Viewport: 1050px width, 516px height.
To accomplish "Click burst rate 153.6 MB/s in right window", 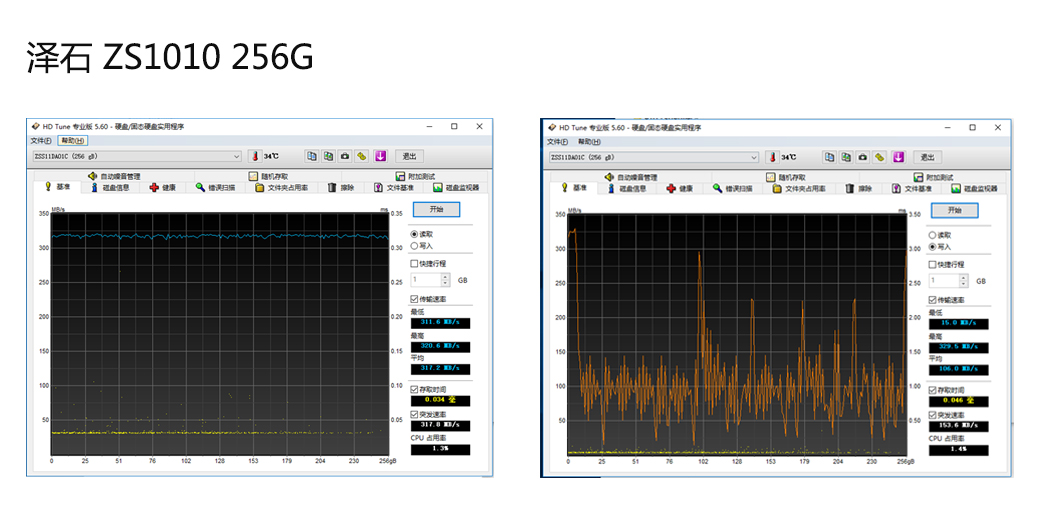I will 958,426.
